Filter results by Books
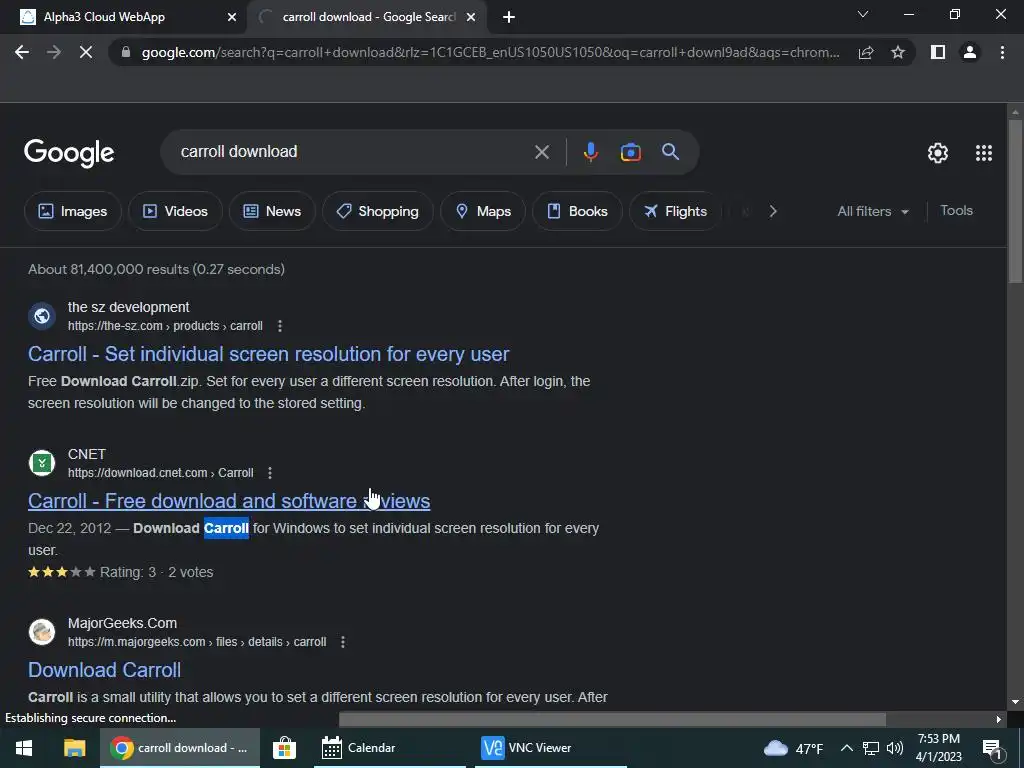1024x768 pixels. point(577,211)
